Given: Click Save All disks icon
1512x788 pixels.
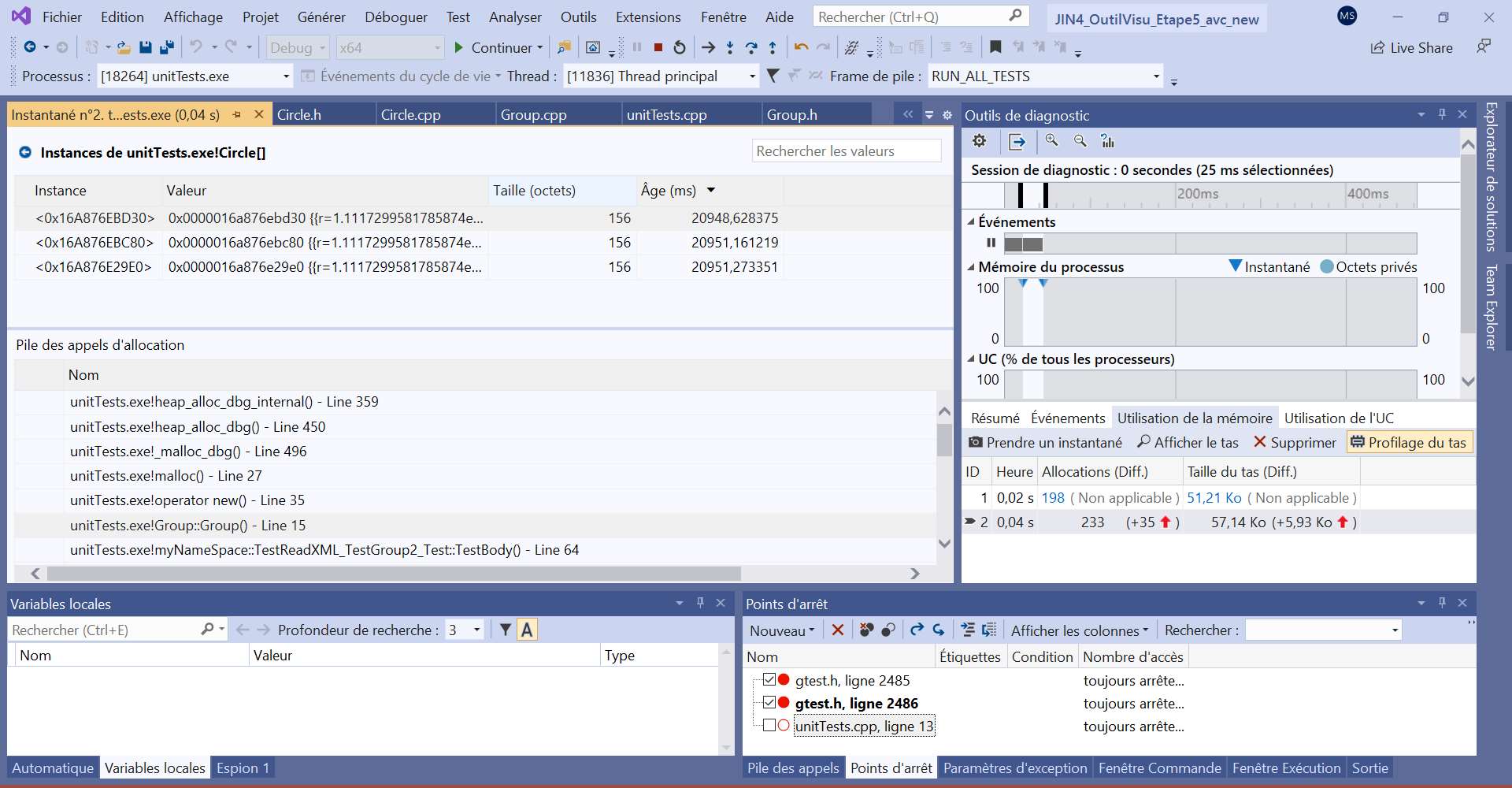Looking at the screenshot, I should click(166, 47).
